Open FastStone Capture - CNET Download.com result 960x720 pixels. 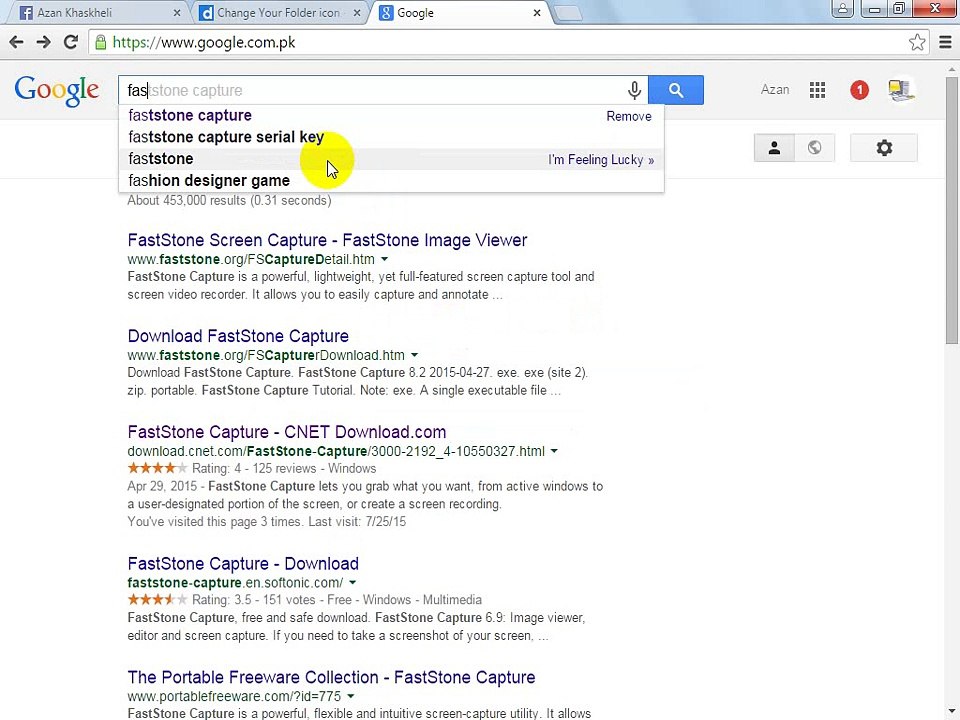pos(287,432)
